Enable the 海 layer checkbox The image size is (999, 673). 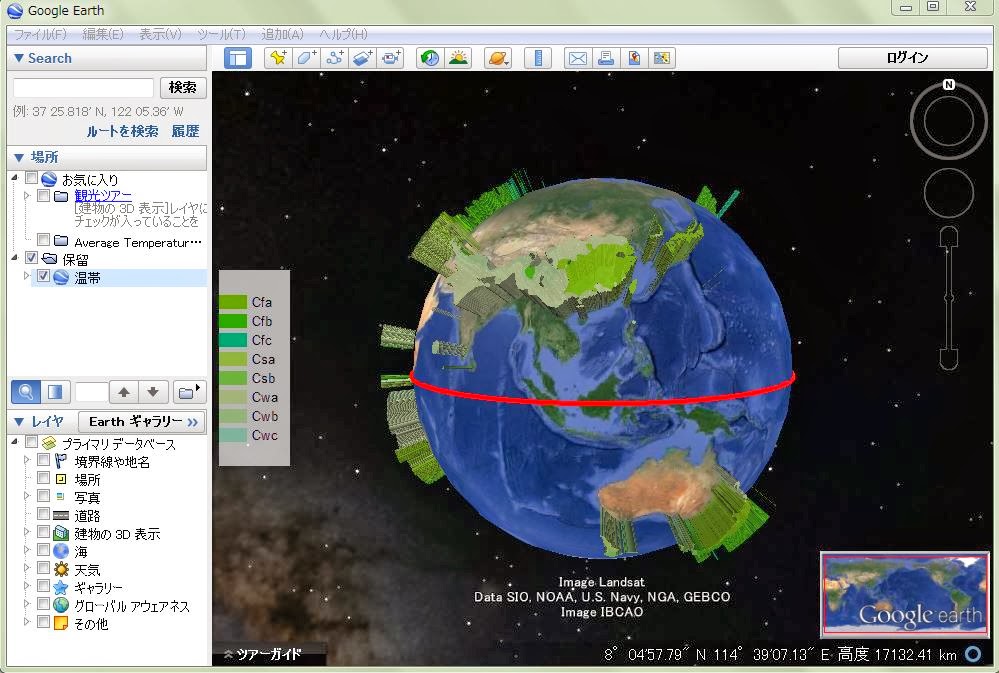click(x=43, y=549)
